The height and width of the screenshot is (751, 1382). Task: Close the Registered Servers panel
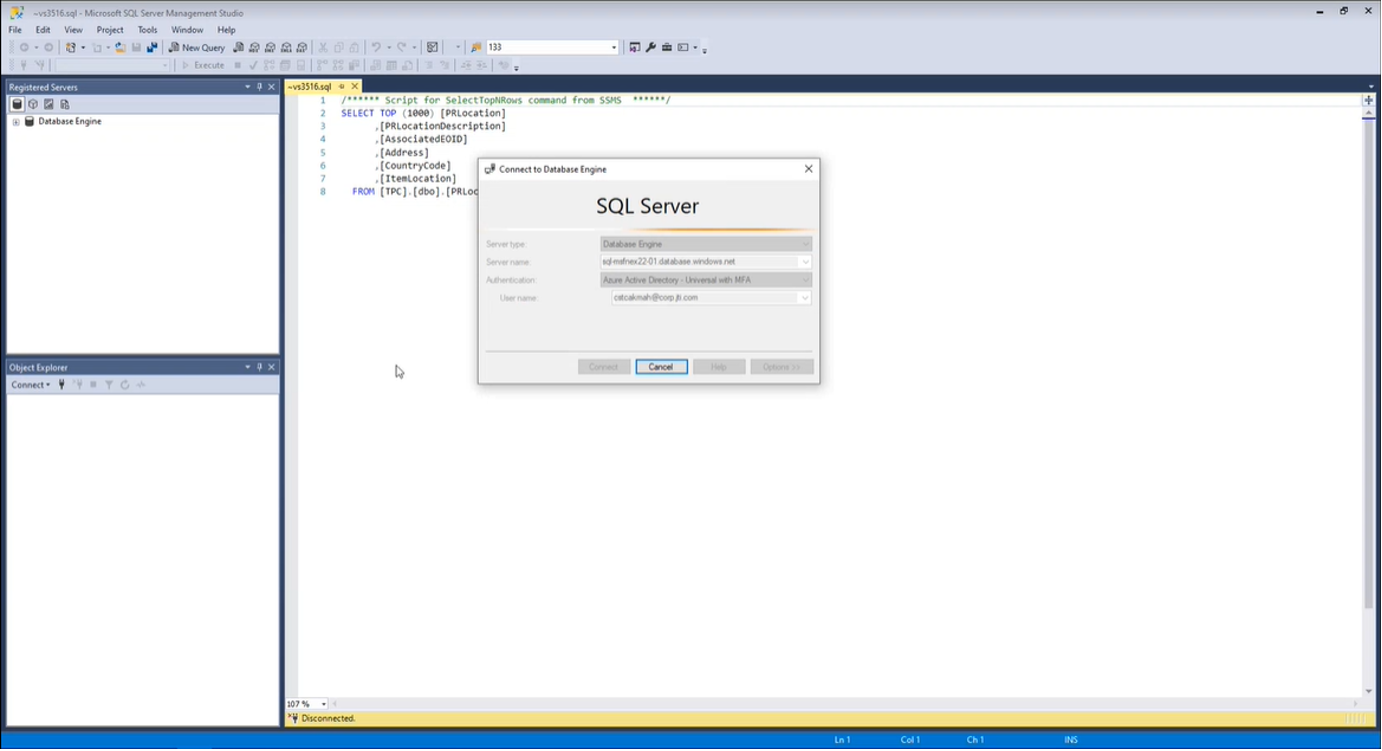click(x=271, y=87)
